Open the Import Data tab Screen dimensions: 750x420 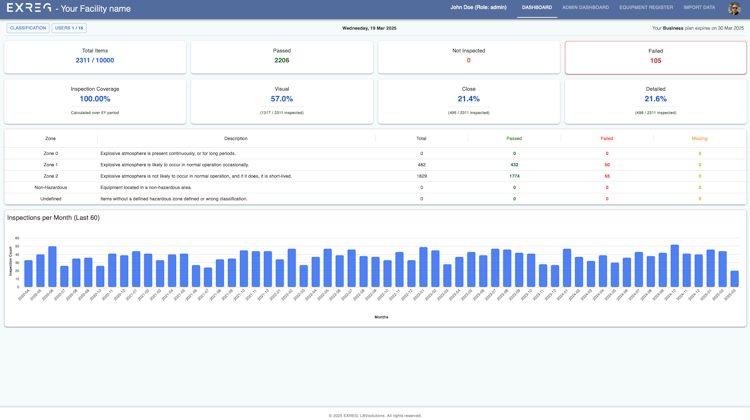pos(699,8)
